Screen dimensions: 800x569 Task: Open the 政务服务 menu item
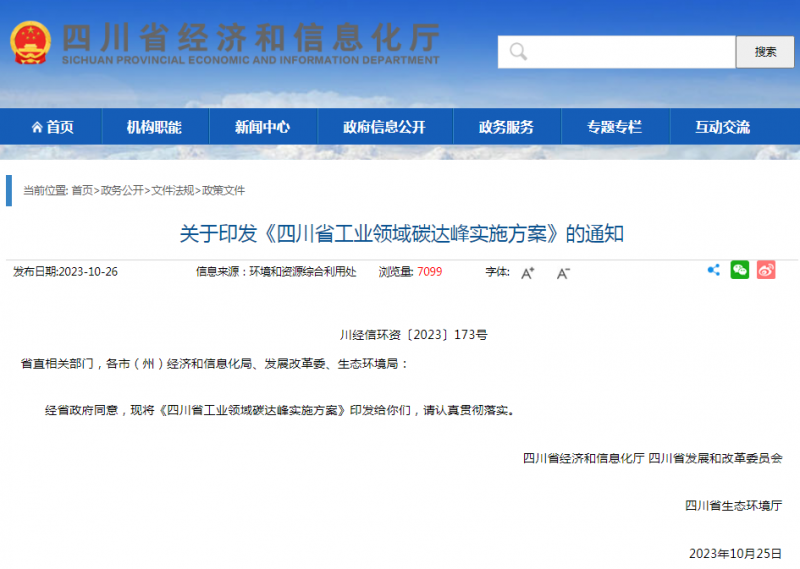click(506, 127)
